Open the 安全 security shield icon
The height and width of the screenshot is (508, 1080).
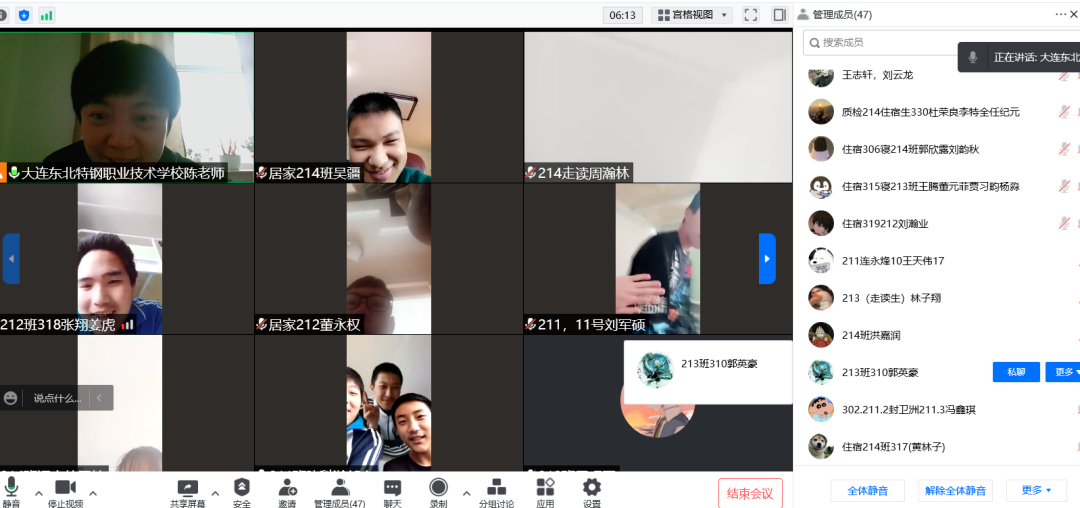[242, 488]
